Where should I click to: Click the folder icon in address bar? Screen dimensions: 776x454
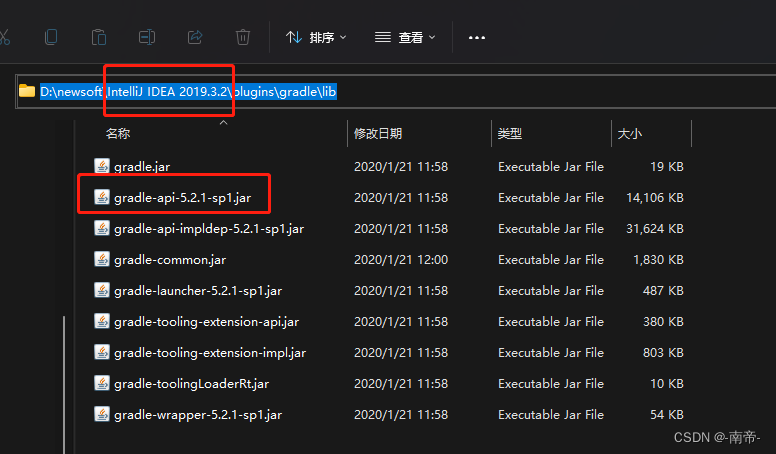(27, 91)
